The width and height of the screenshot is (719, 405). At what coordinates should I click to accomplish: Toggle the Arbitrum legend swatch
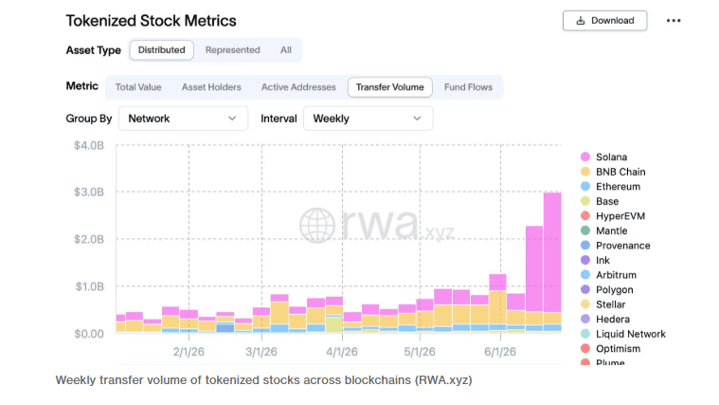coord(585,275)
